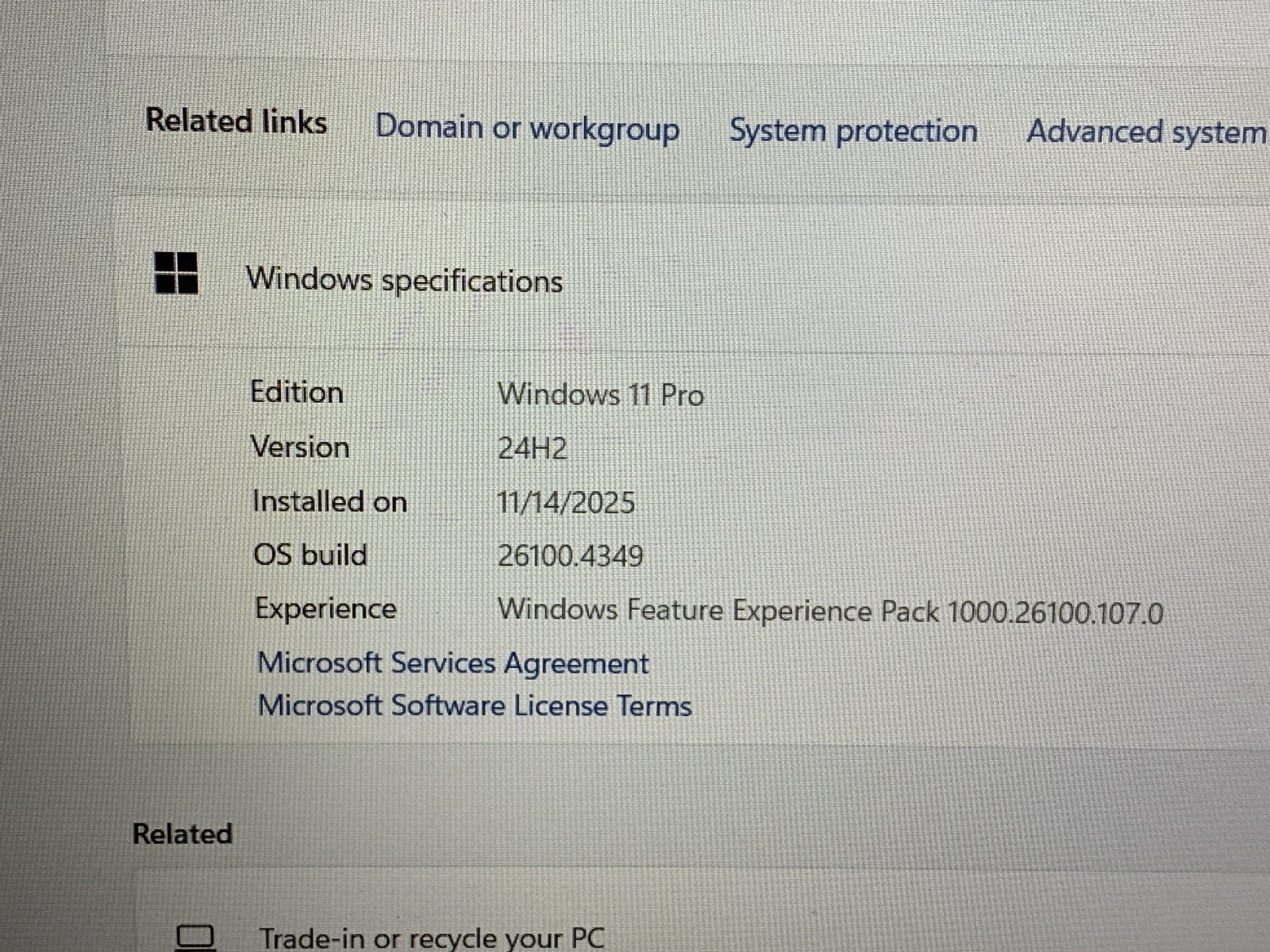Open the Domain or workgroup link
Screen dimensions: 1270x952
(527, 129)
